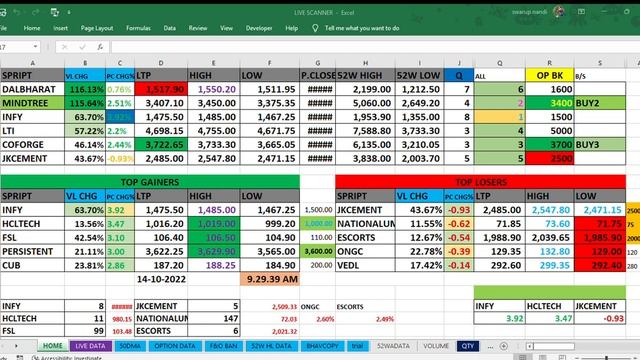Open the View ribbon tab
The width and height of the screenshot is (640, 360).
coord(227,28)
